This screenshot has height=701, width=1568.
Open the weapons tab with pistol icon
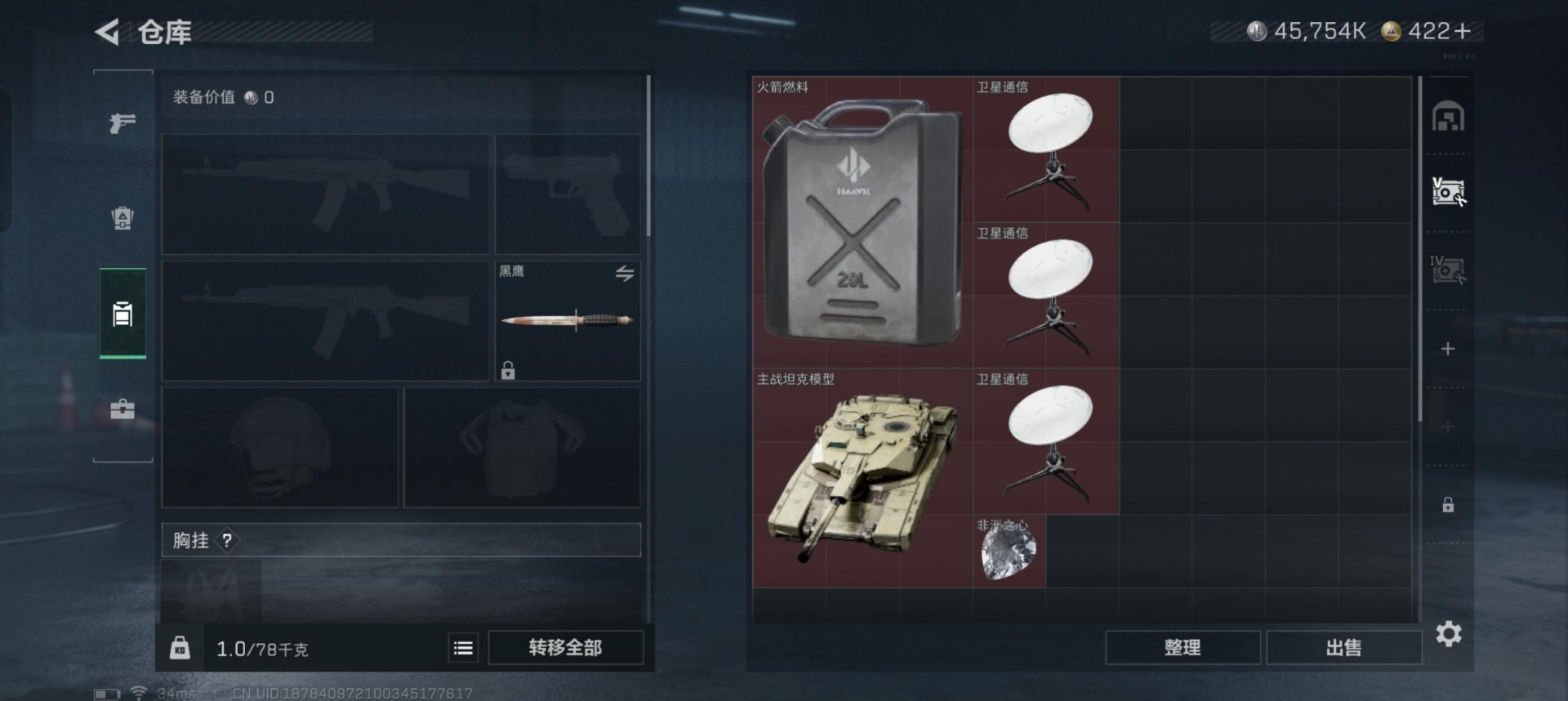(x=122, y=123)
